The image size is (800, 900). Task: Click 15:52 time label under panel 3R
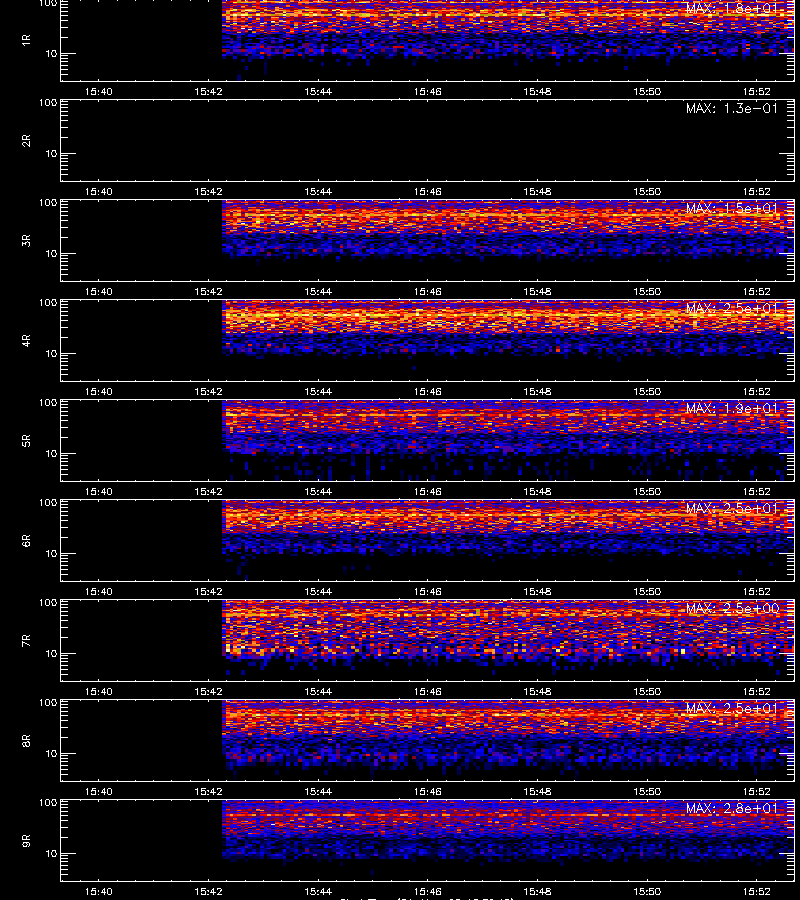(756, 292)
